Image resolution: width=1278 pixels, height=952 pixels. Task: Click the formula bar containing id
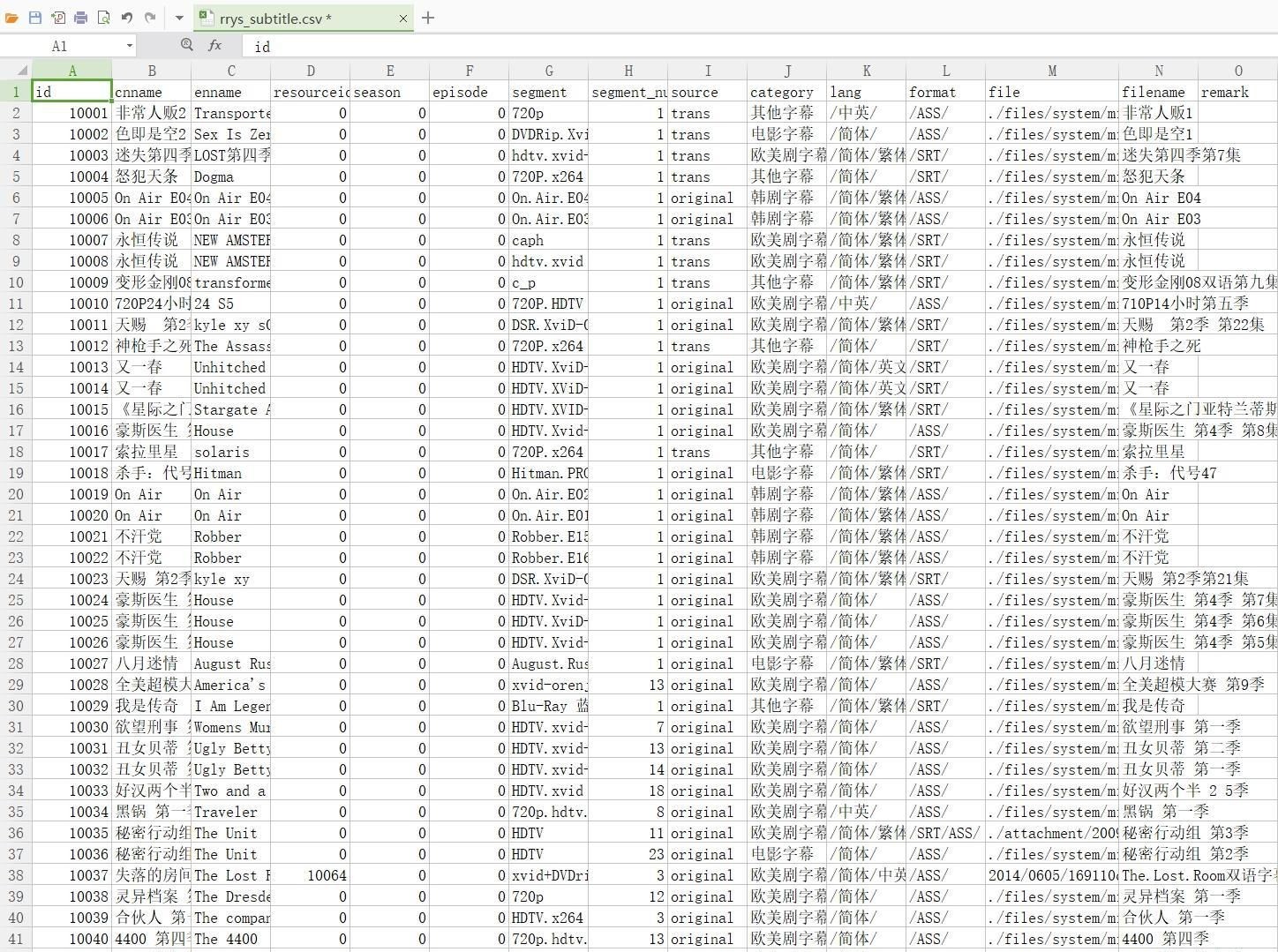point(759,46)
